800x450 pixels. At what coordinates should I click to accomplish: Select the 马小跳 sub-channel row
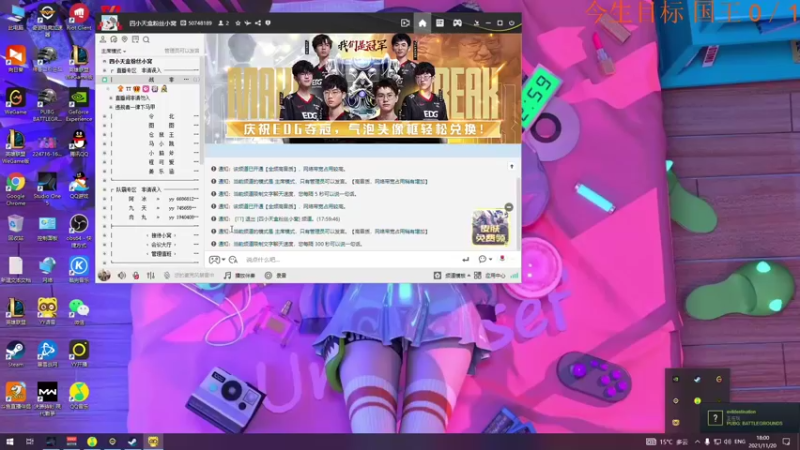click(151, 144)
